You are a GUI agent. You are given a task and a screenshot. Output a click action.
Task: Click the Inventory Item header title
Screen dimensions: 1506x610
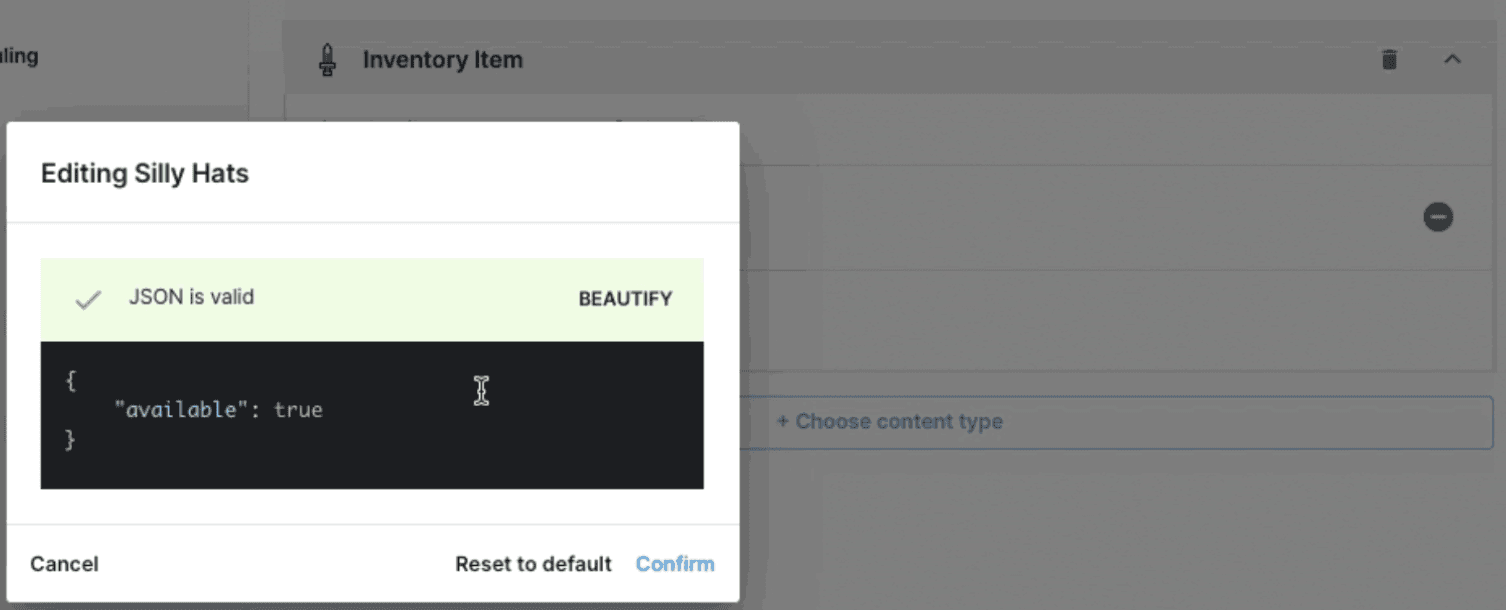442,60
